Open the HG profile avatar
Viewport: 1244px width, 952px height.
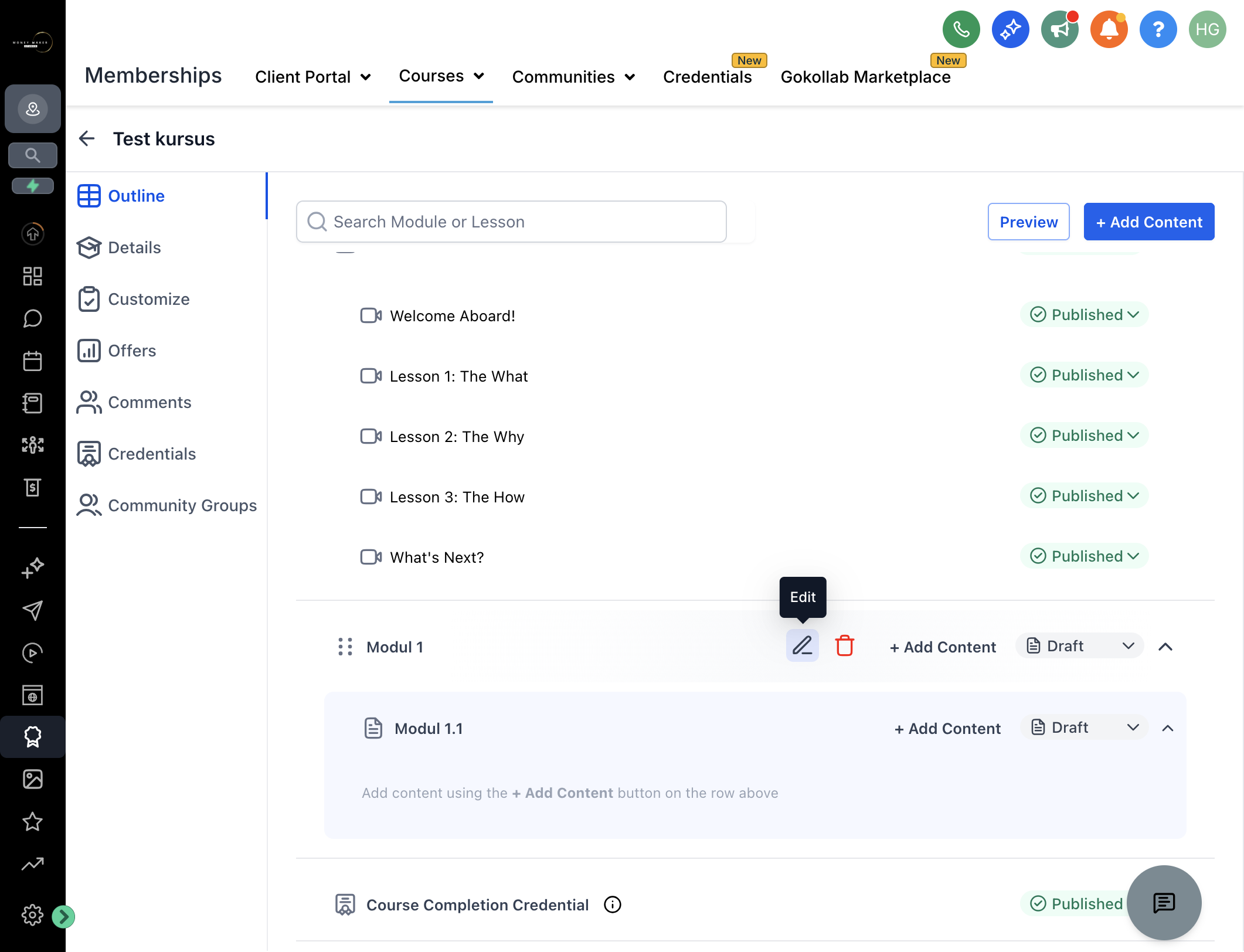point(1207,29)
